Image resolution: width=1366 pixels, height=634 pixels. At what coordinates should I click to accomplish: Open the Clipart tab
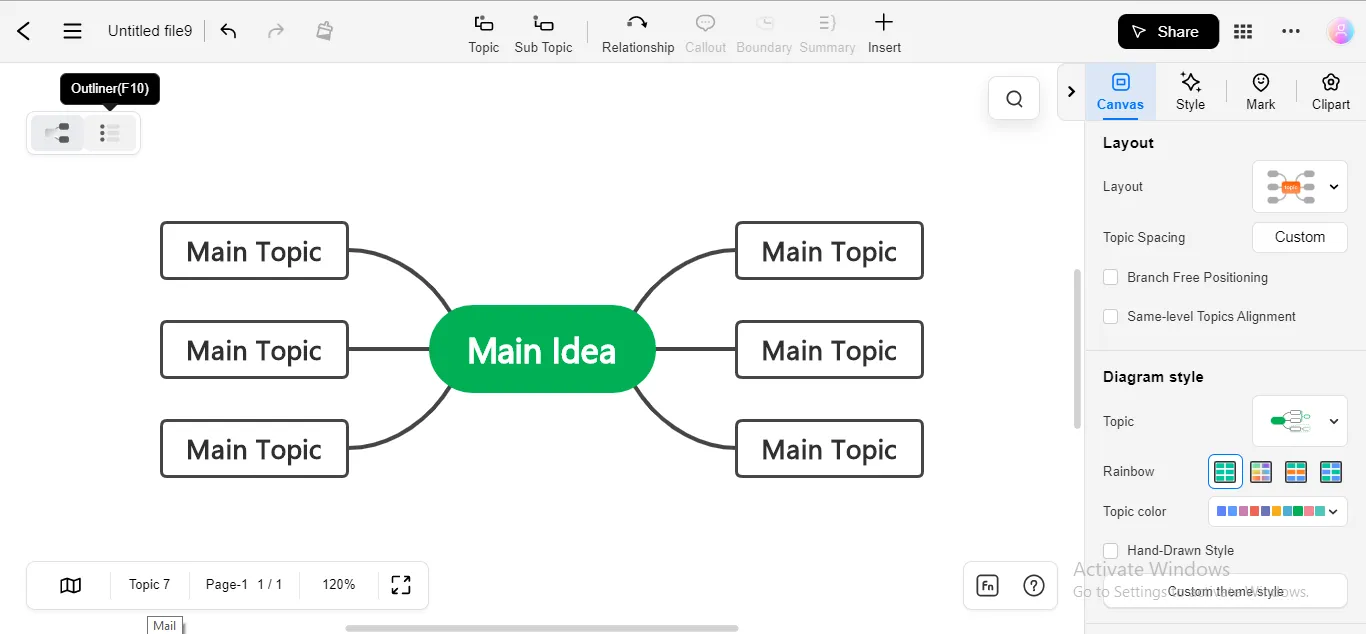(1330, 91)
